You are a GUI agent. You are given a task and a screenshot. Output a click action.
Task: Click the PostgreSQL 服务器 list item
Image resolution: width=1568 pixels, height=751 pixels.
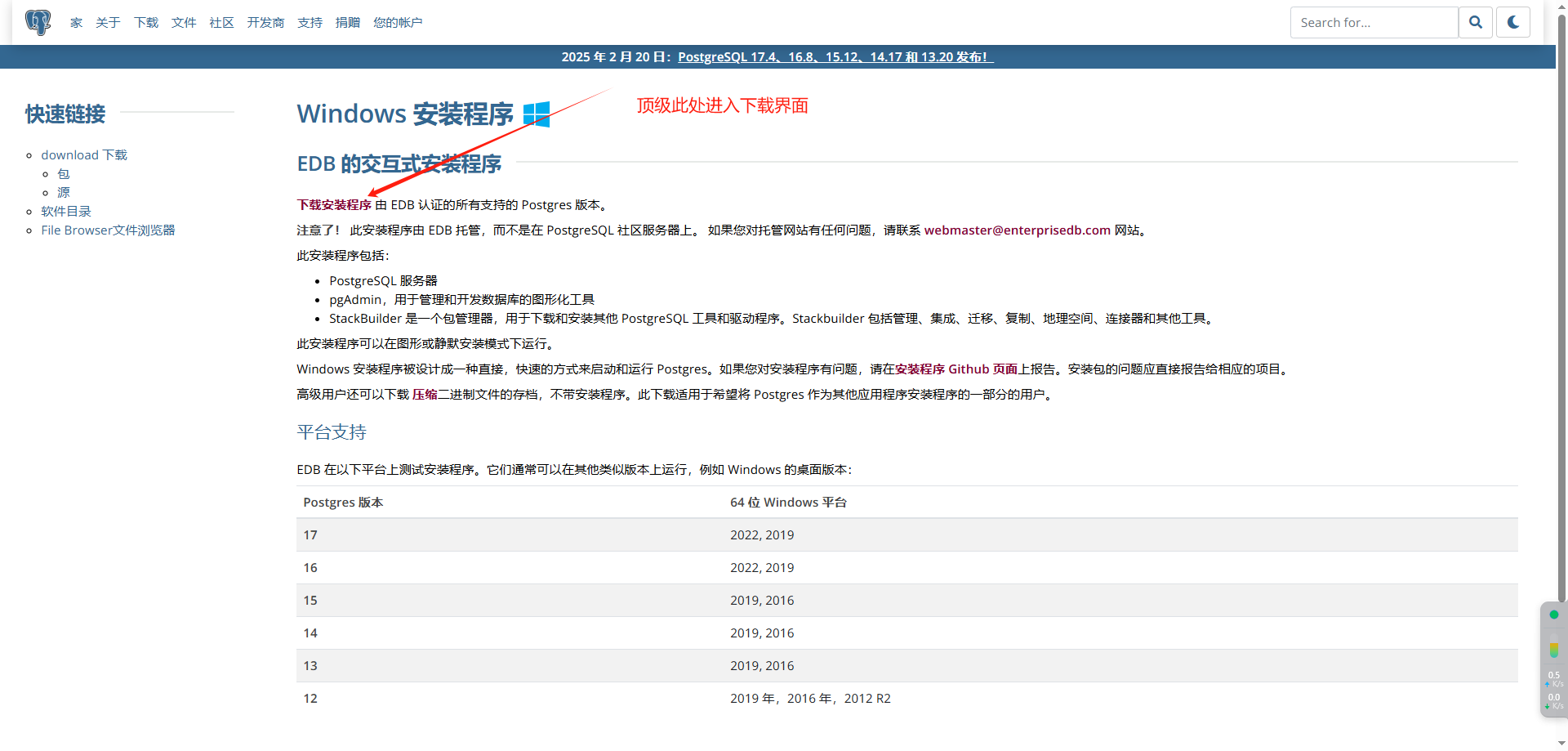click(x=383, y=280)
